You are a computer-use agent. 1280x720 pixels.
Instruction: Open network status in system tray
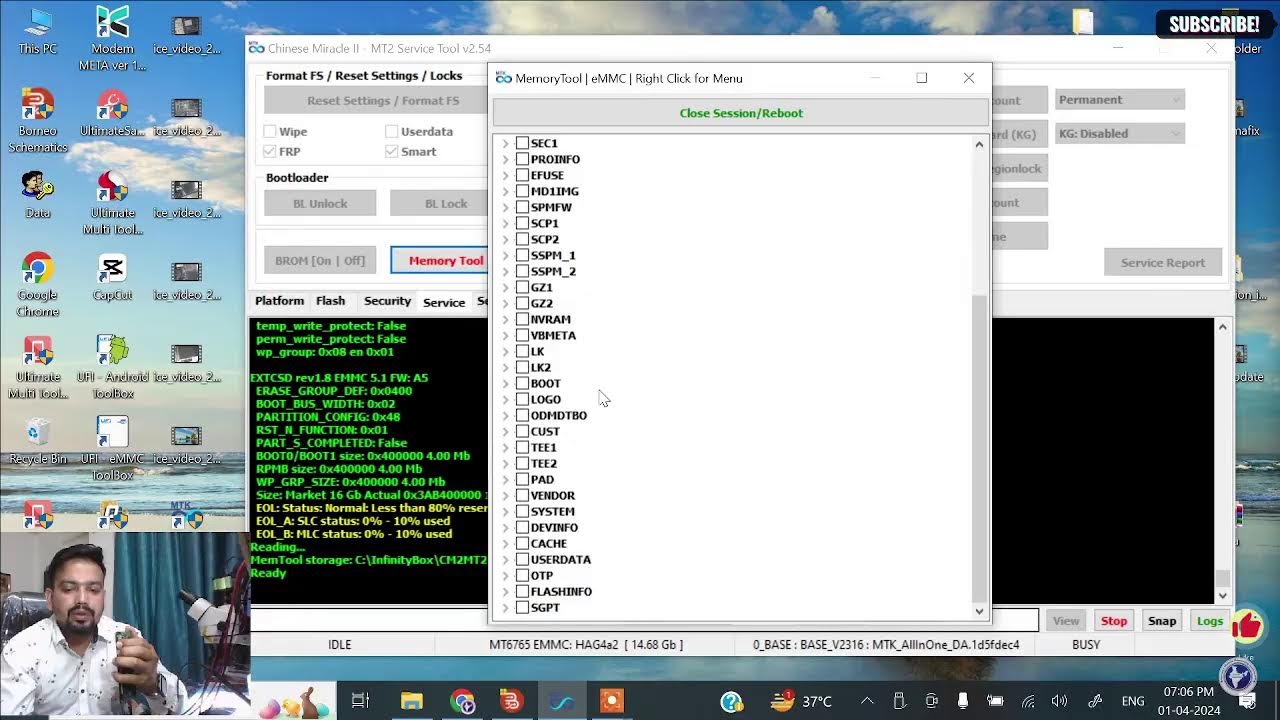click(1027, 701)
